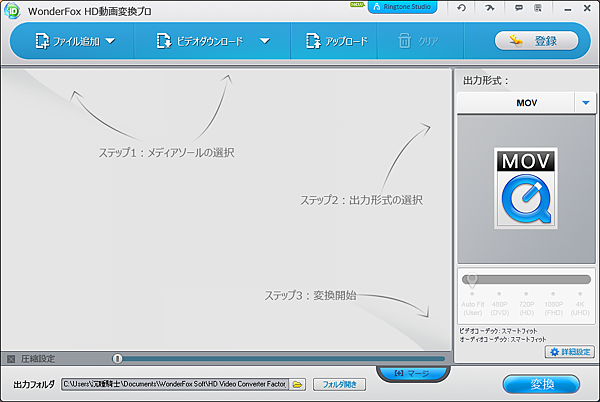600x402 pixels.
Task: Click the ビデオダウンロード button
Action: point(200,41)
